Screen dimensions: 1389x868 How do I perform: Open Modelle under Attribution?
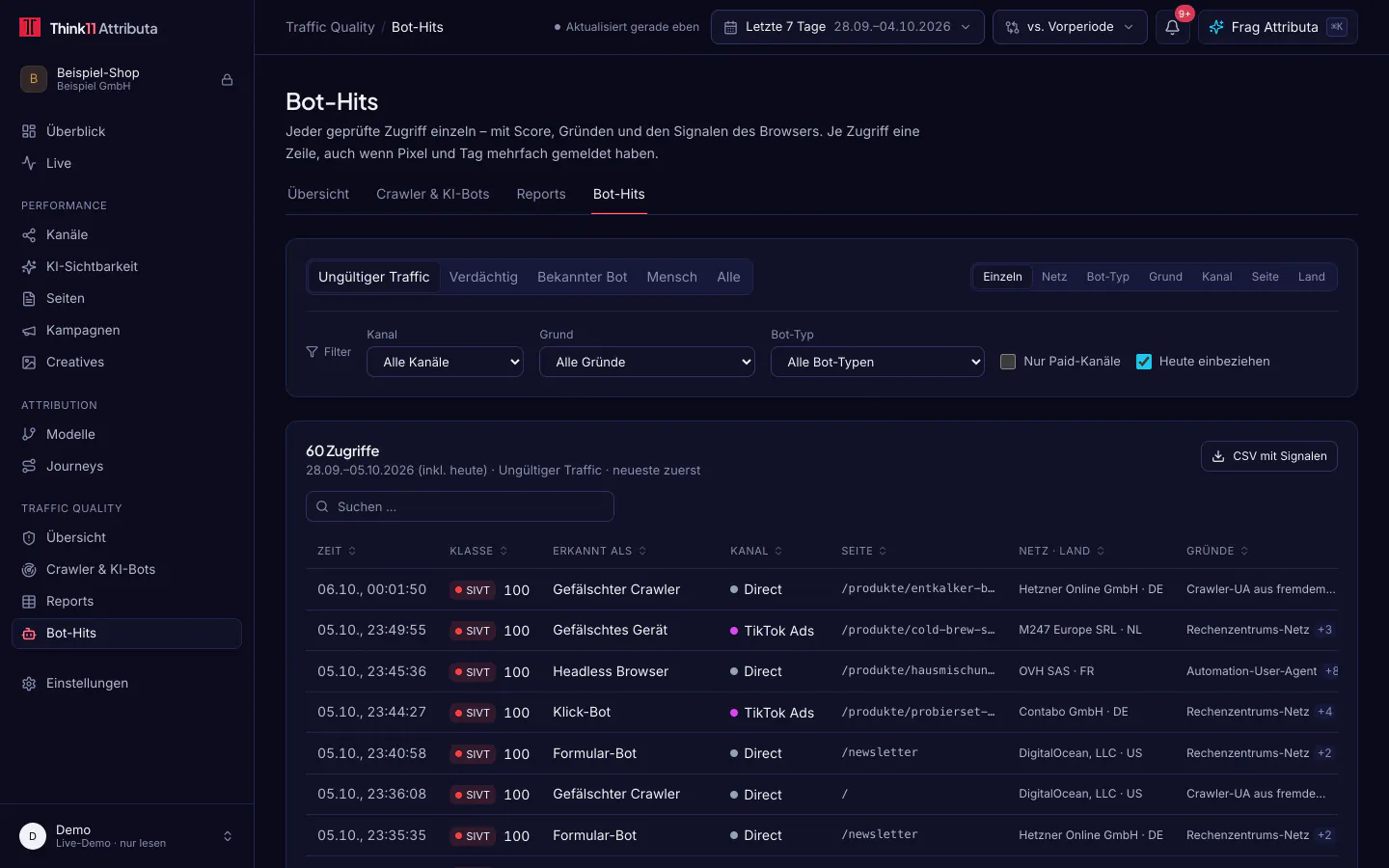126,434
